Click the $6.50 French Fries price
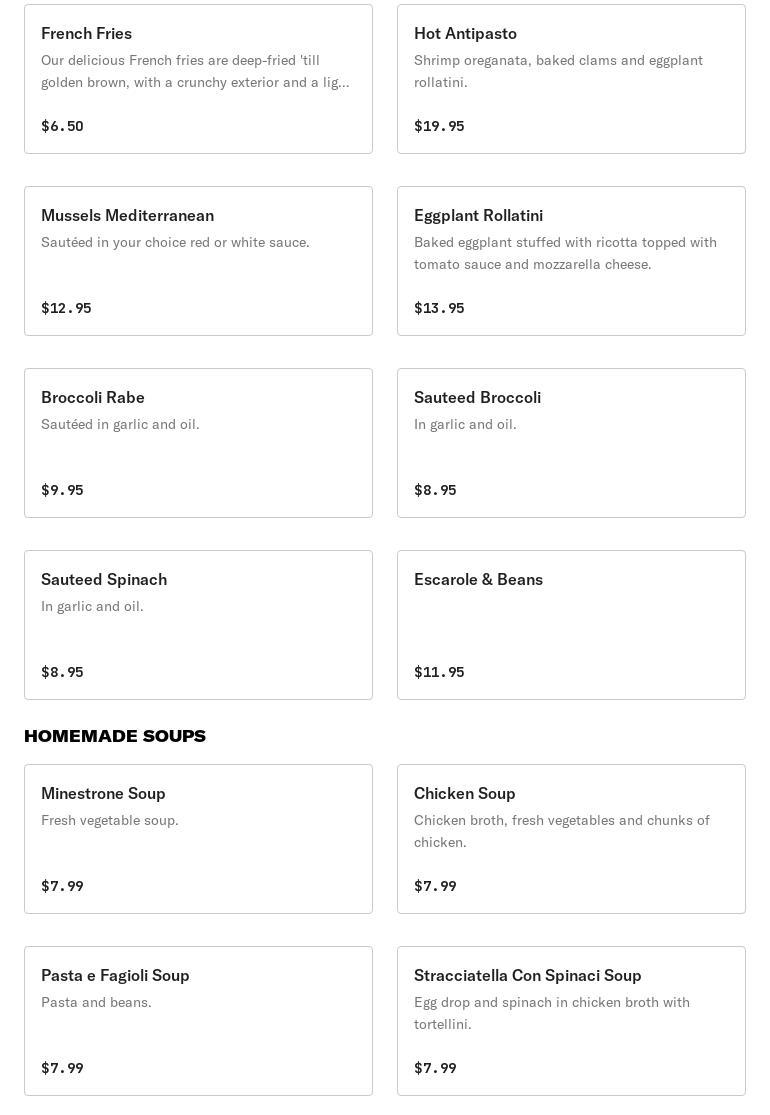This screenshot has width=770, height=1115. (62, 126)
